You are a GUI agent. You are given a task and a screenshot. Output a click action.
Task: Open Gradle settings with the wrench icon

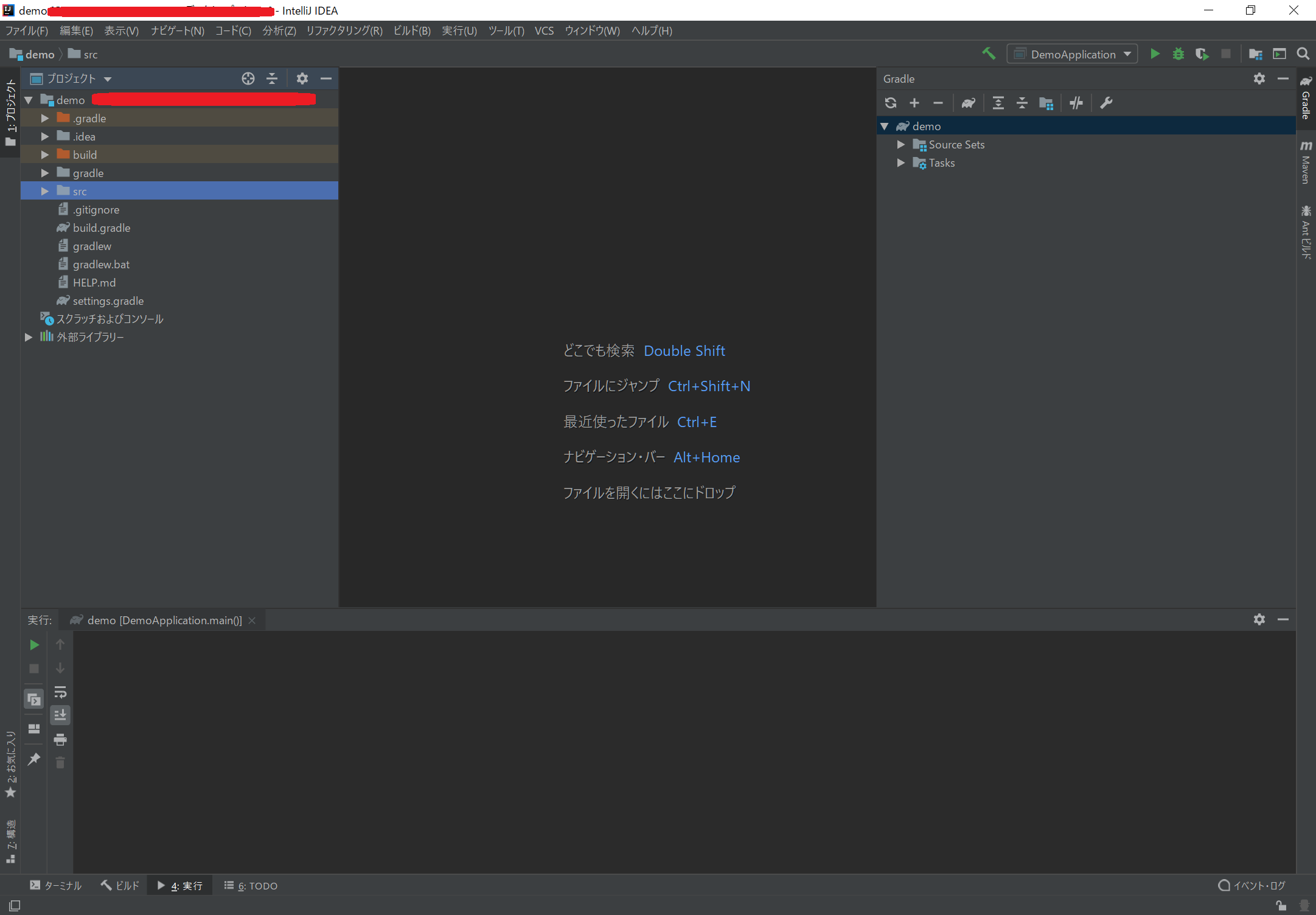point(1106,103)
